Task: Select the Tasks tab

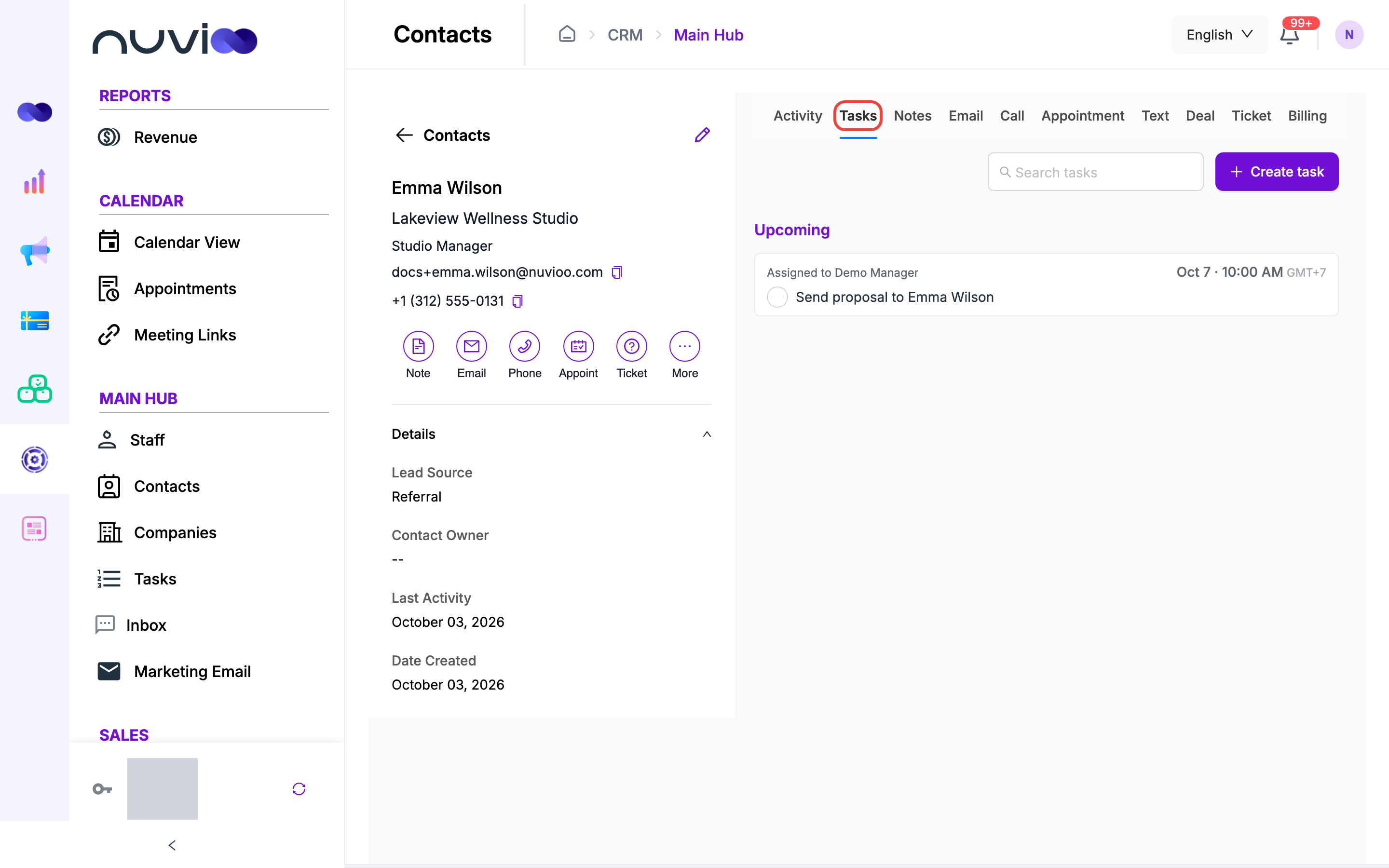Action: point(858,116)
